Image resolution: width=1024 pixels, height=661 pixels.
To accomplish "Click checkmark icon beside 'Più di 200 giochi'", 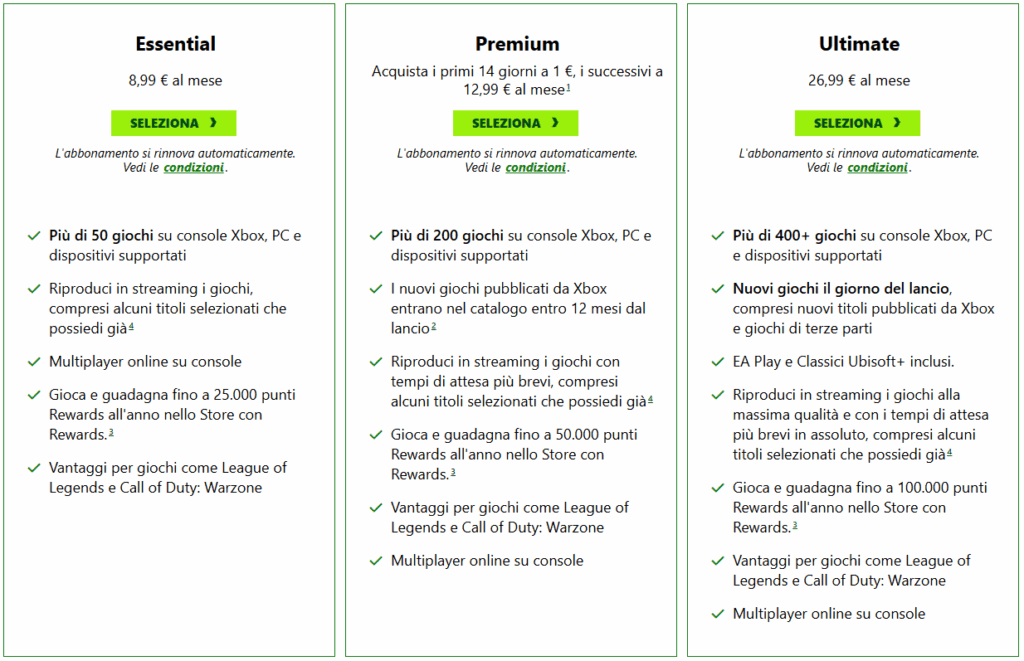I will tap(376, 237).
